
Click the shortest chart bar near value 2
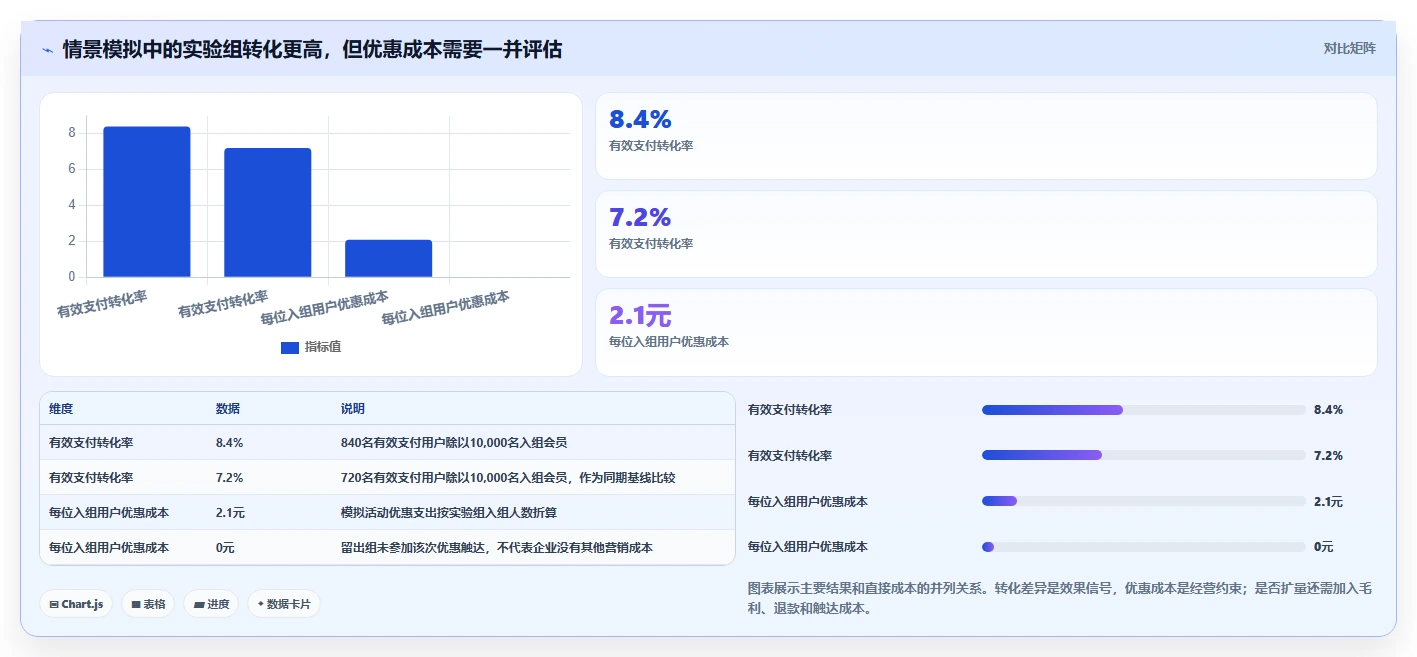point(389,258)
